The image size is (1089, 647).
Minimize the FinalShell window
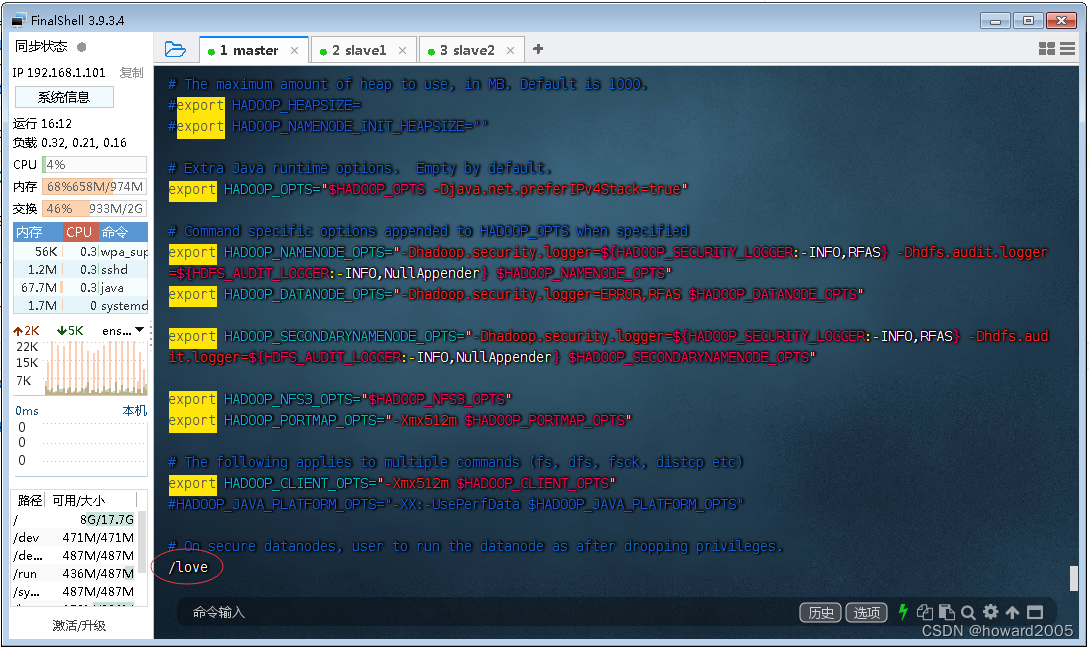tap(995, 21)
